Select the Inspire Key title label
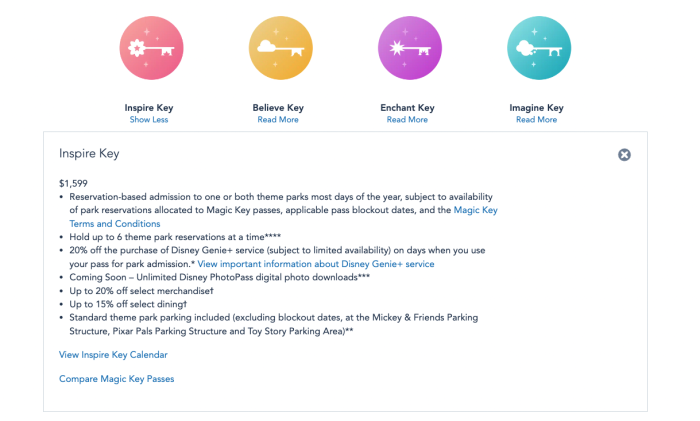The width and height of the screenshot is (700, 421). click(150, 108)
